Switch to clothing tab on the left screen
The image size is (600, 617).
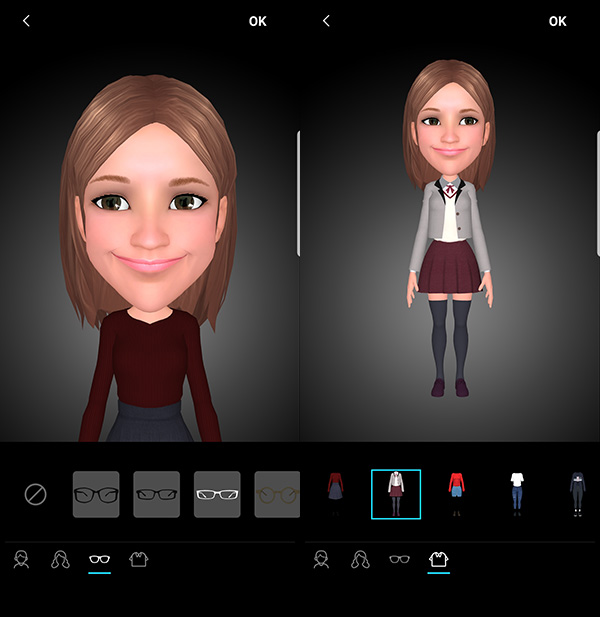point(139,560)
